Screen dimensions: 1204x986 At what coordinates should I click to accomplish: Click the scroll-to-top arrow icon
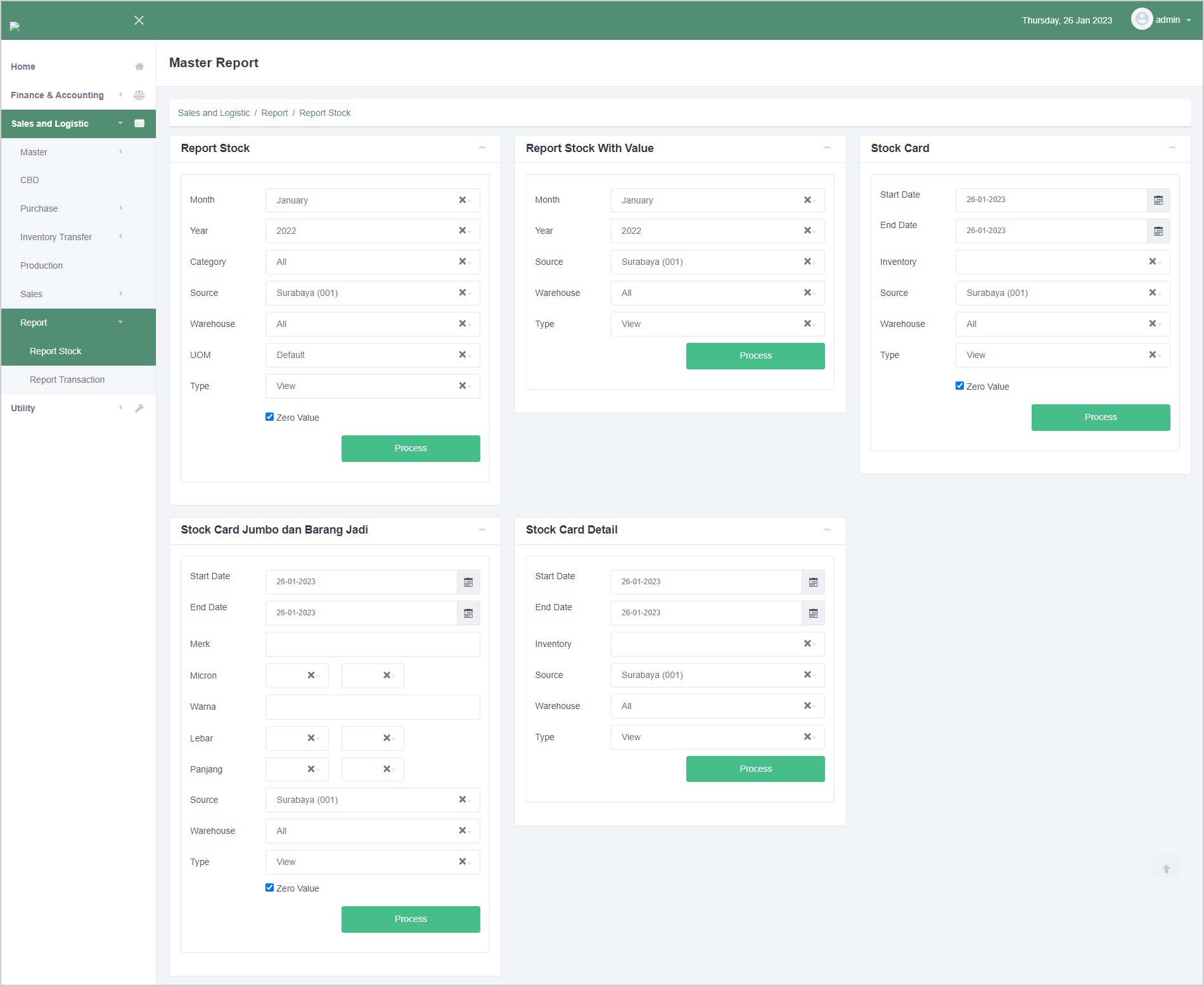click(x=1166, y=869)
